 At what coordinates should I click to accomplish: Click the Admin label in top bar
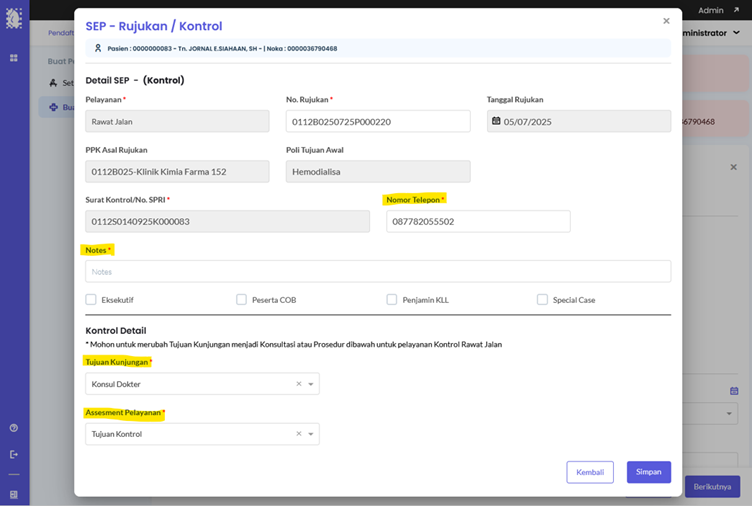pyautogui.click(x=710, y=10)
